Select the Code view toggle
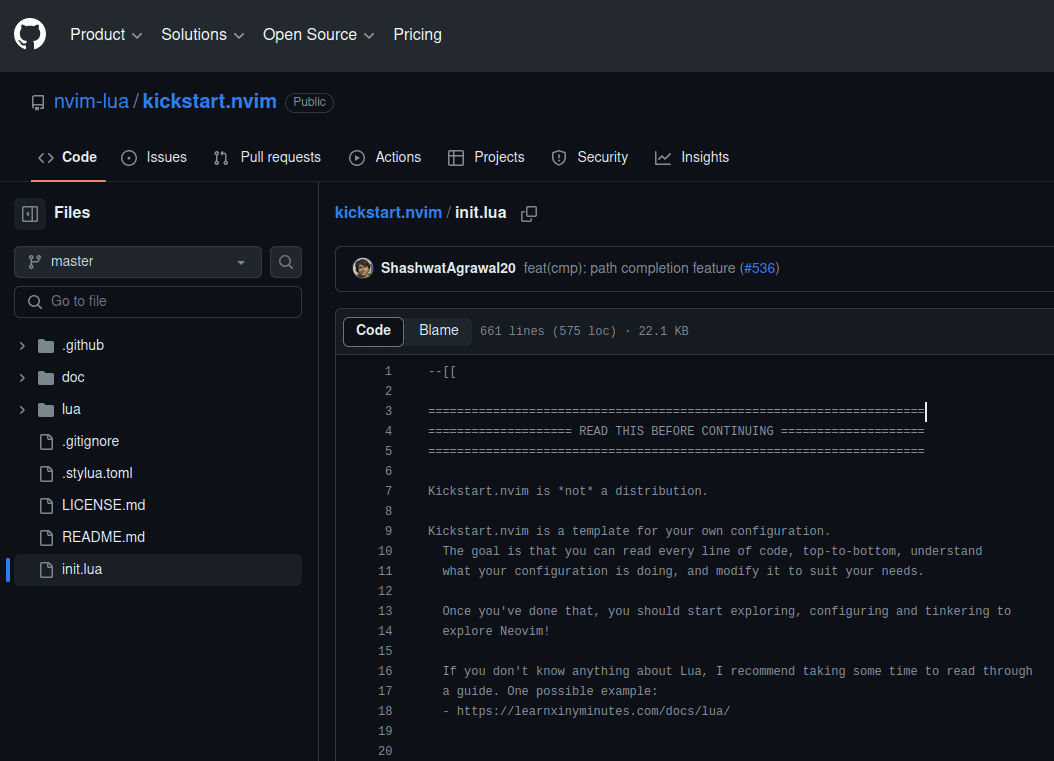 (x=373, y=331)
